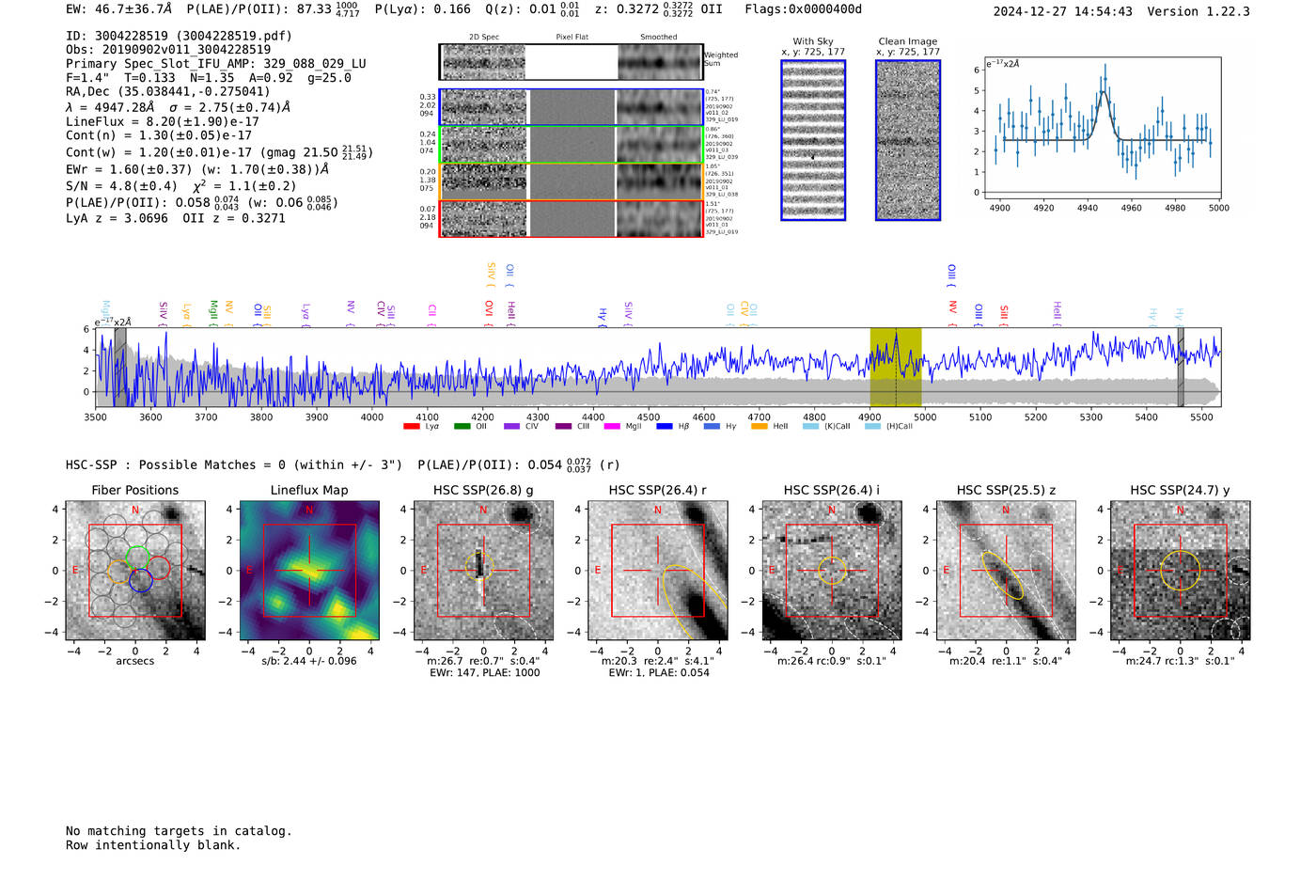This screenshot has height=896, width=1316.
Task: Click the yellow highlighted region in spectrum
Action: pos(895,367)
